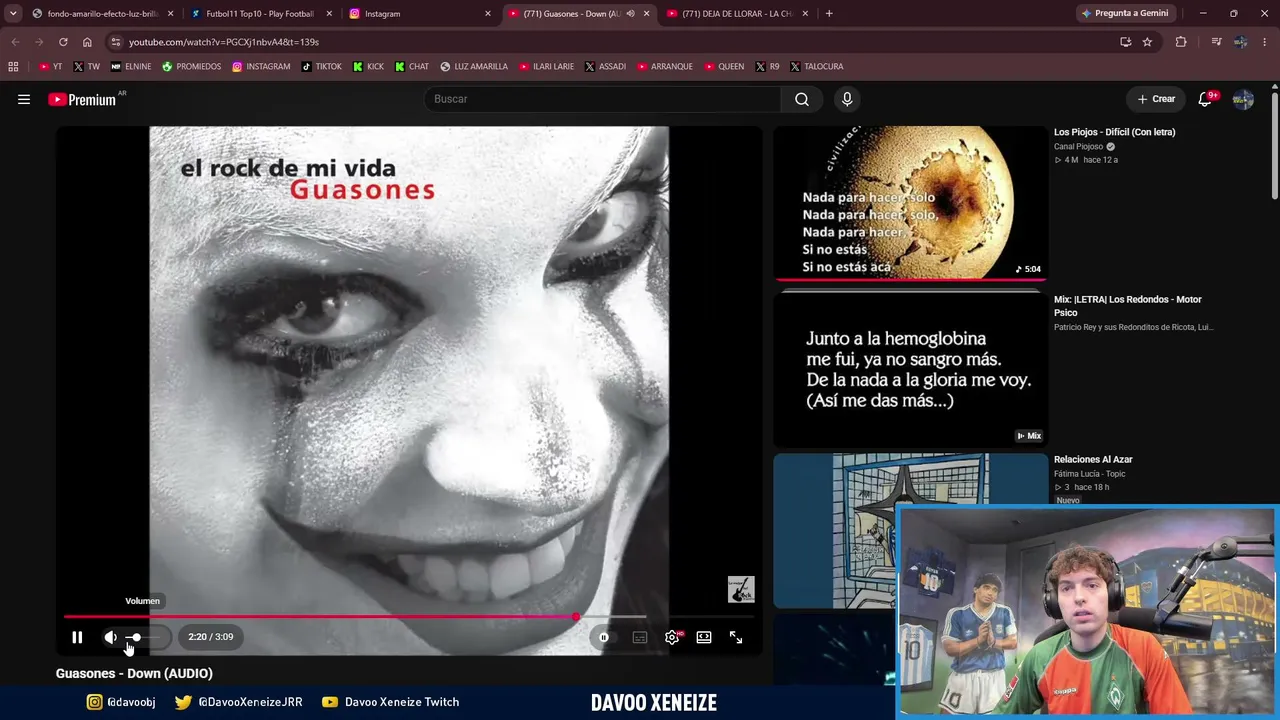Open the YT bookmark

[51, 66]
